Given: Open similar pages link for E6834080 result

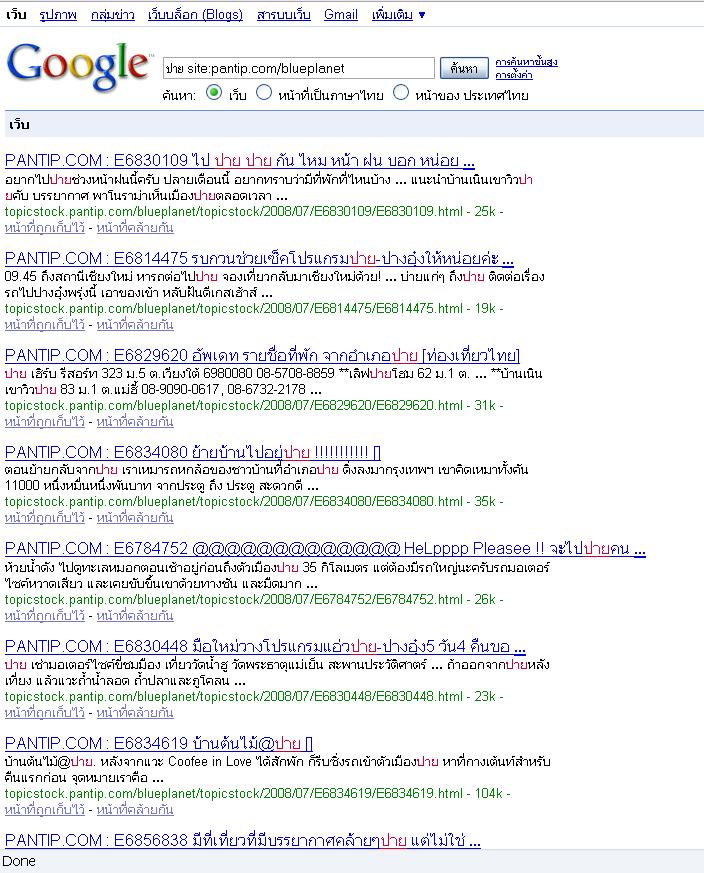Looking at the screenshot, I should pyautogui.click(x=135, y=518).
